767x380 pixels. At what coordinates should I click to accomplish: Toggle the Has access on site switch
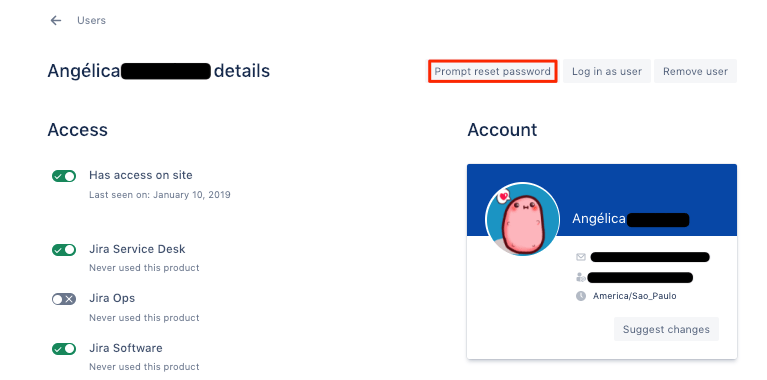click(64, 176)
